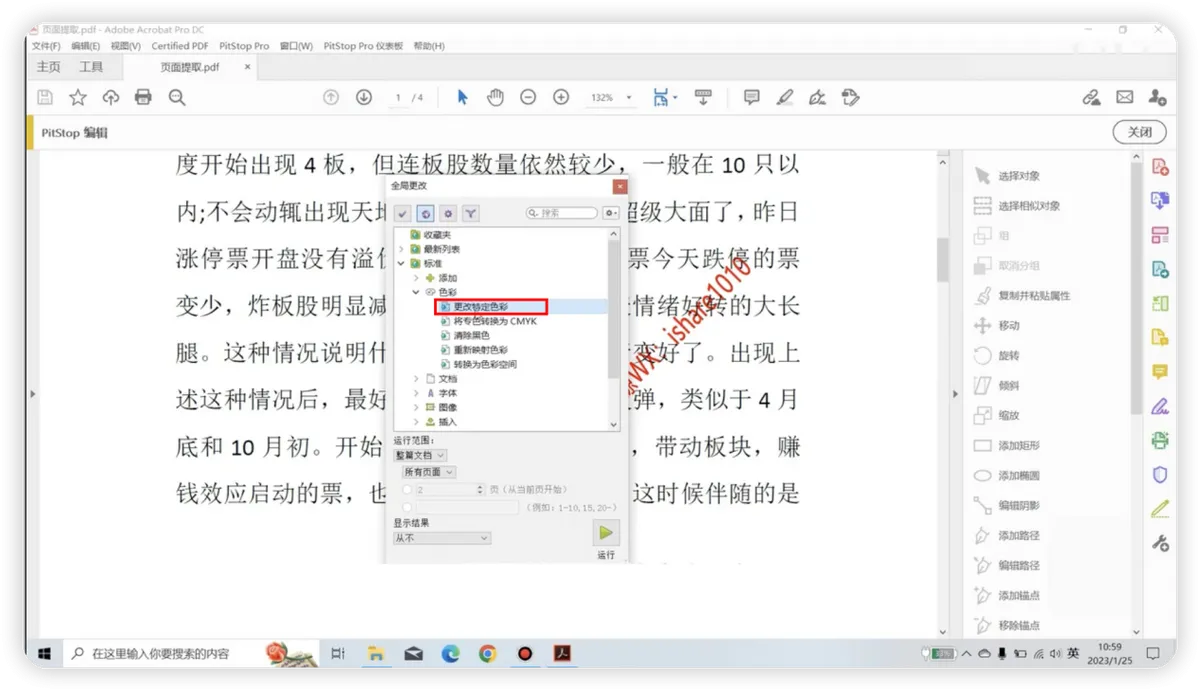The height and width of the screenshot is (691, 1200).
Task: Expand the 字体 tree node
Action: (x=416, y=393)
